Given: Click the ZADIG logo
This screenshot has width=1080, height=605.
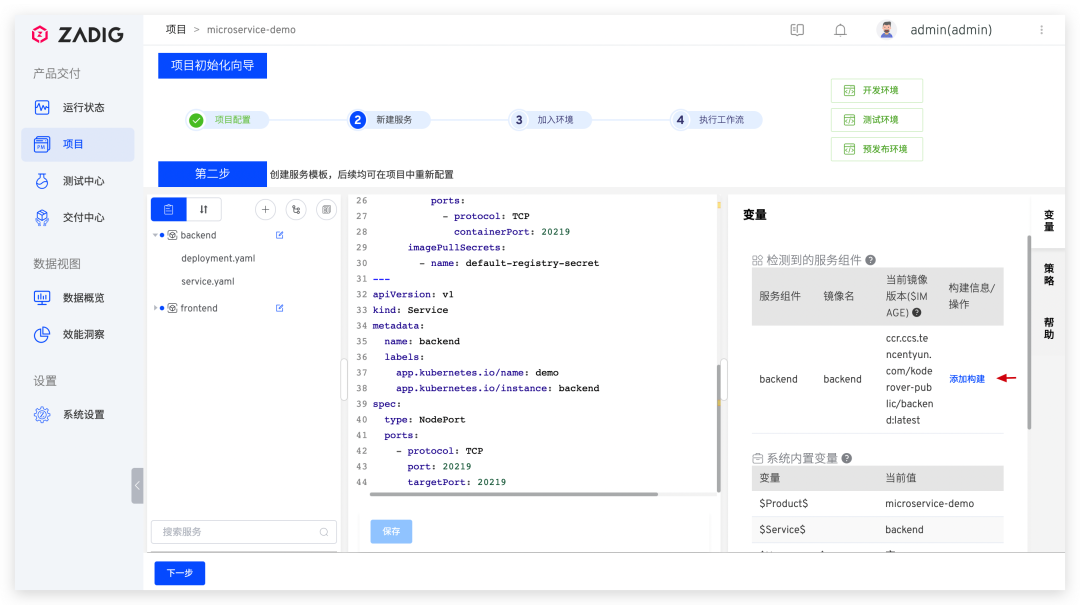Looking at the screenshot, I should 77,34.
